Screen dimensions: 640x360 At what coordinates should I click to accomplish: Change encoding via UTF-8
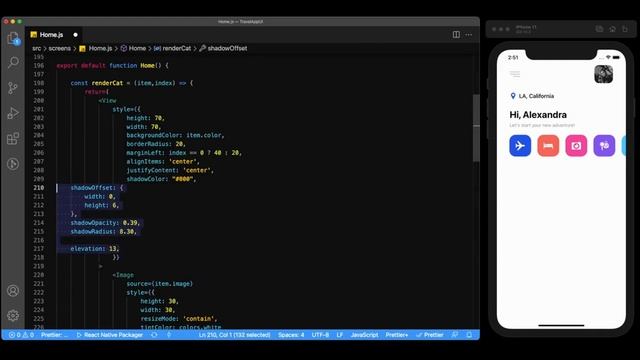click(x=320, y=335)
